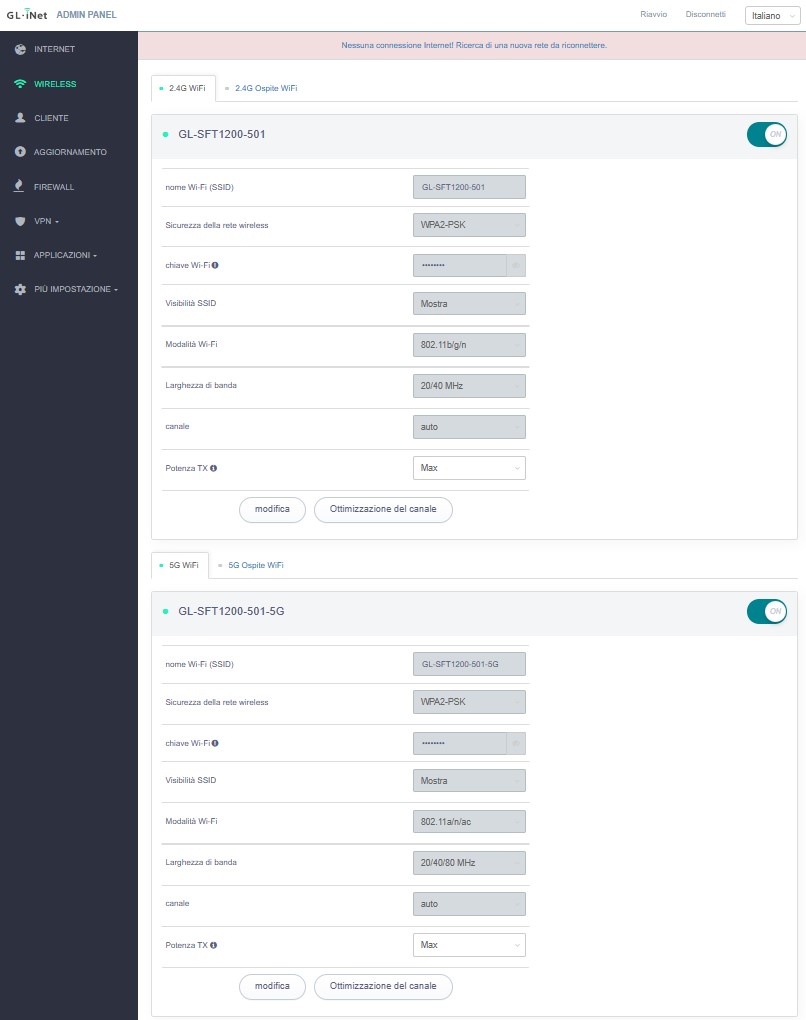Open the Firewall menu item

pyautogui.click(x=54, y=187)
